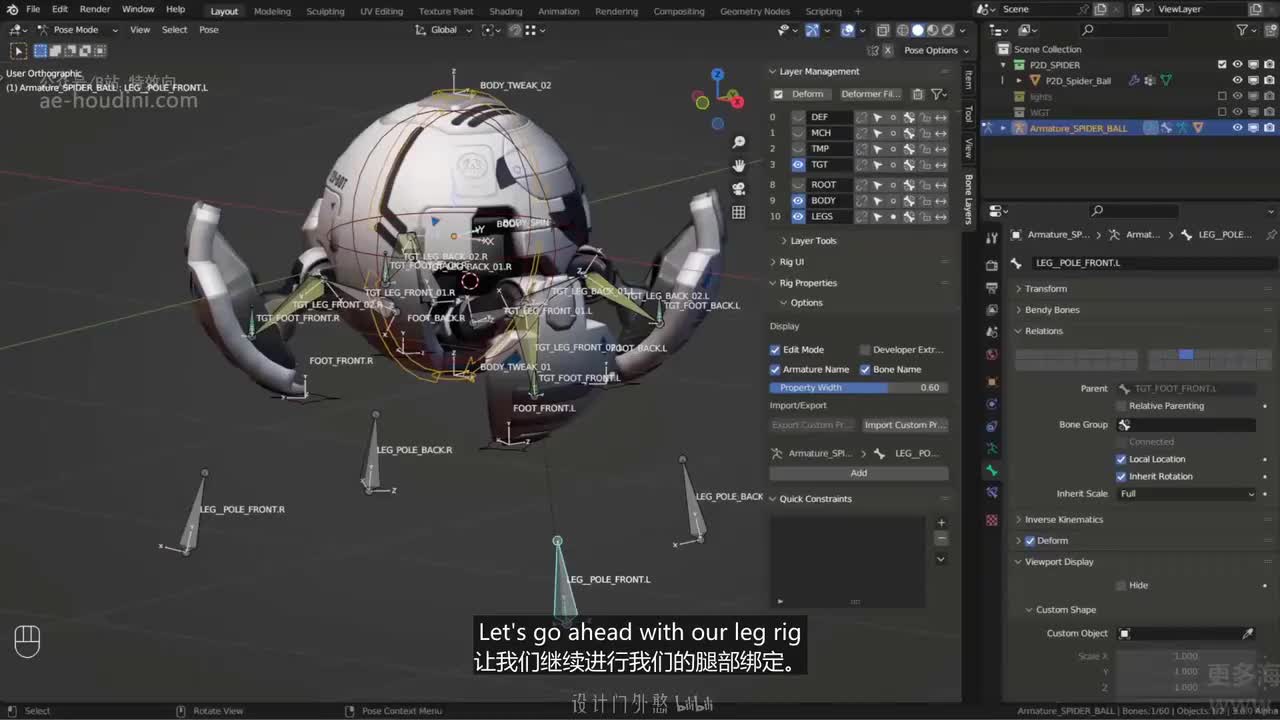Open the World properties tab icon
Viewport: 1280px width, 720px height.
(992, 354)
